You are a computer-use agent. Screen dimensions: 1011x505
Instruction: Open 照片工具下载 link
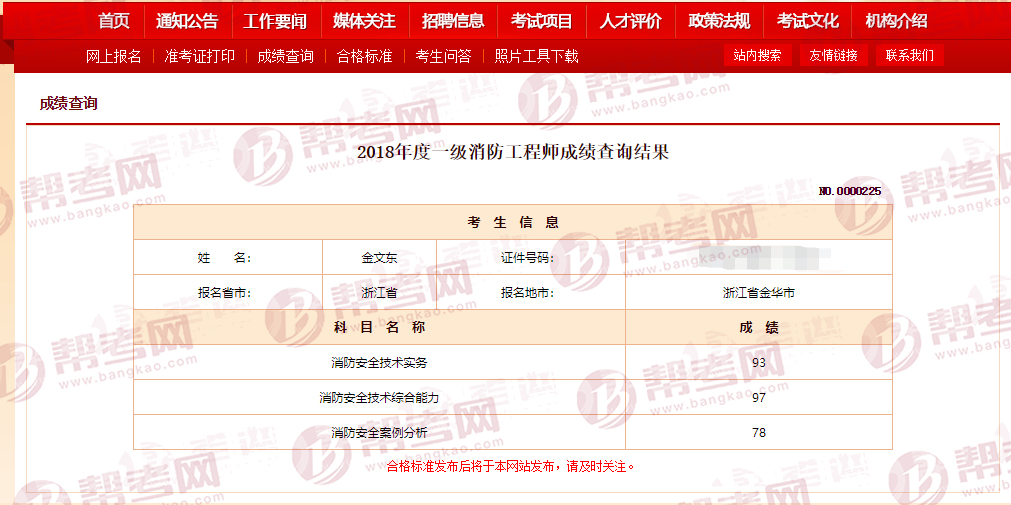click(x=536, y=56)
